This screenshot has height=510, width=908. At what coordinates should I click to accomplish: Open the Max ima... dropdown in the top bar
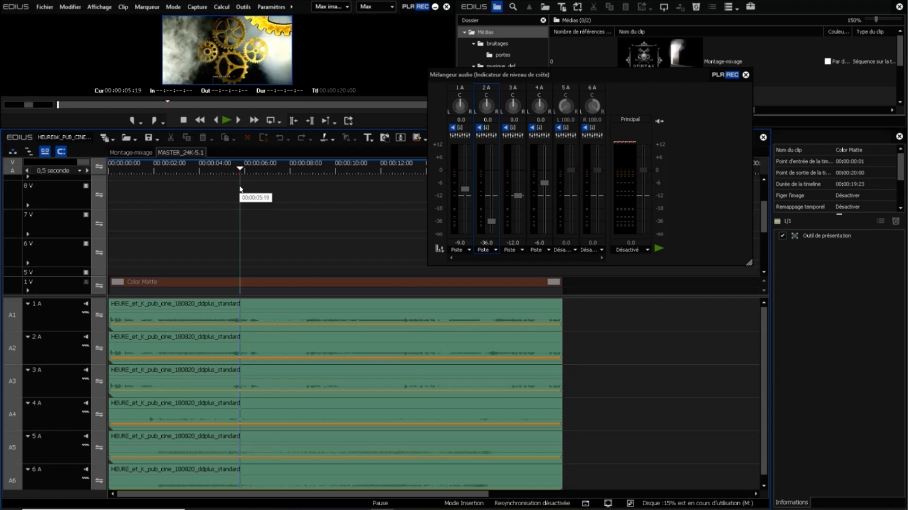tap(331, 6)
